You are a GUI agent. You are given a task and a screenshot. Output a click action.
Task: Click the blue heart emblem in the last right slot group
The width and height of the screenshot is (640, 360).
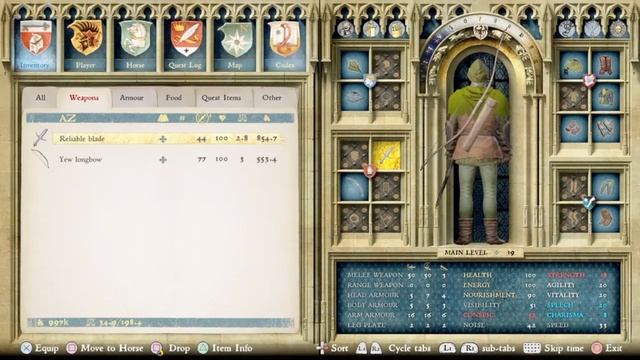(589, 202)
